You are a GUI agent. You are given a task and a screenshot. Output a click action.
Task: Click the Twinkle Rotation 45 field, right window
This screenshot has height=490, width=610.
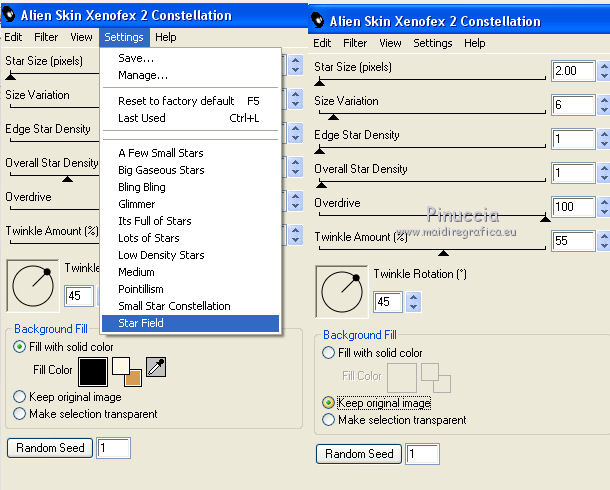pos(388,302)
